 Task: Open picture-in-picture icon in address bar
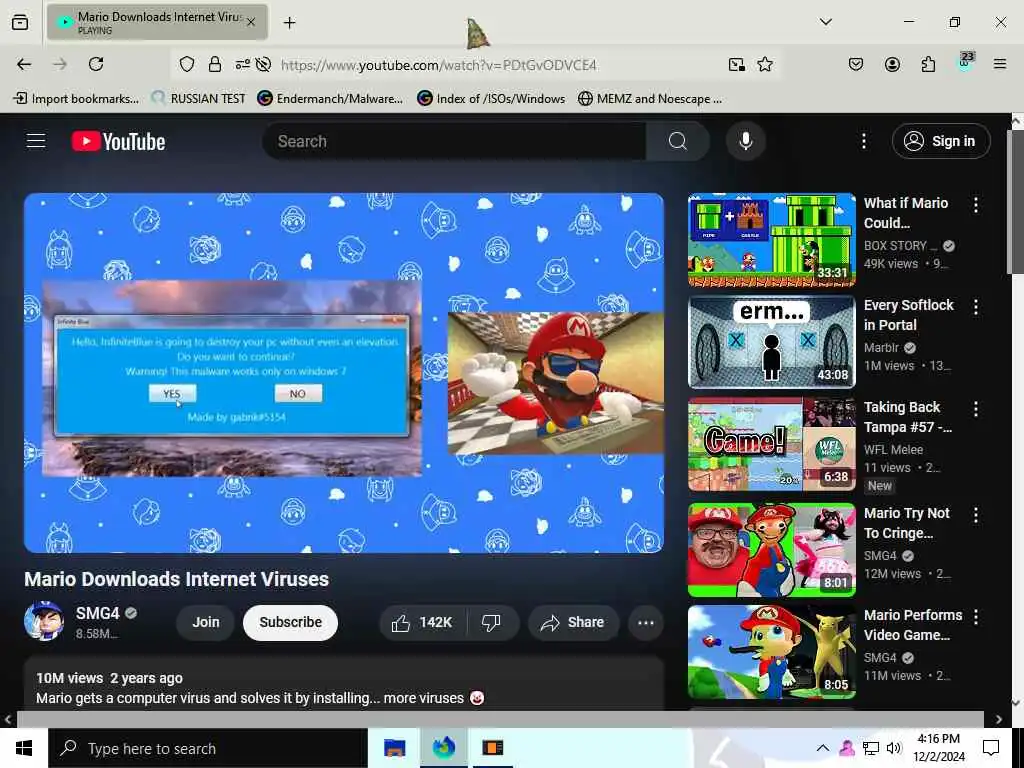click(737, 64)
